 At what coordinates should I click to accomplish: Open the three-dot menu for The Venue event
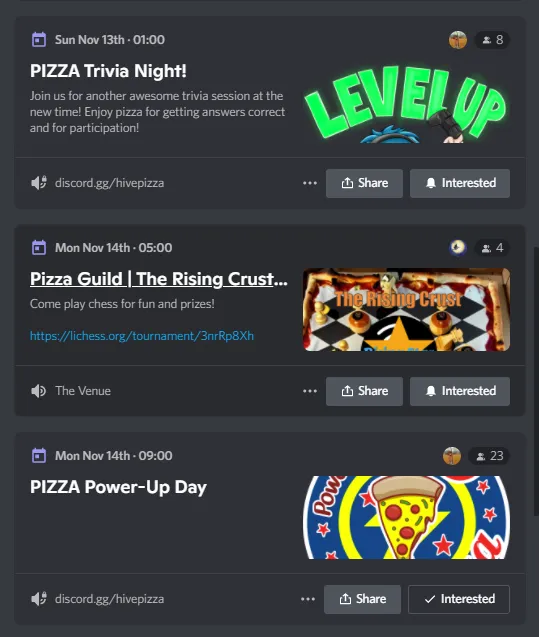[310, 391]
